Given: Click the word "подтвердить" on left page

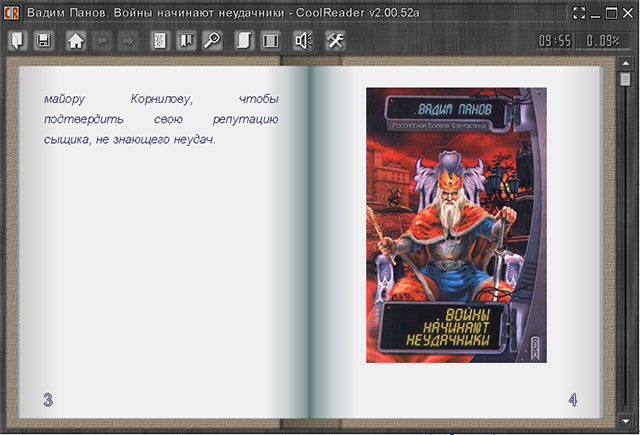Looking at the screenshot, I should click(x=83, y=119).
